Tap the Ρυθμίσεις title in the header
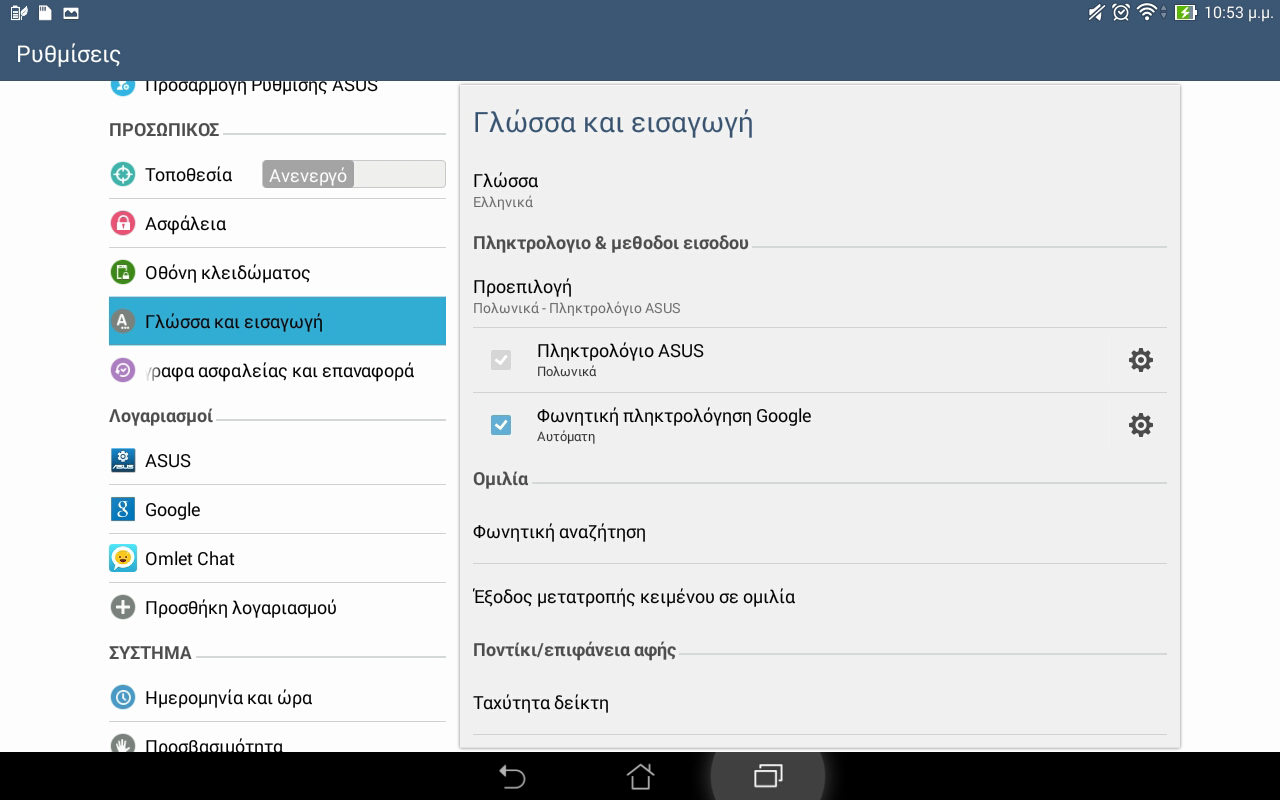Viewport: 1280px width, 800px height. (68, 54)
